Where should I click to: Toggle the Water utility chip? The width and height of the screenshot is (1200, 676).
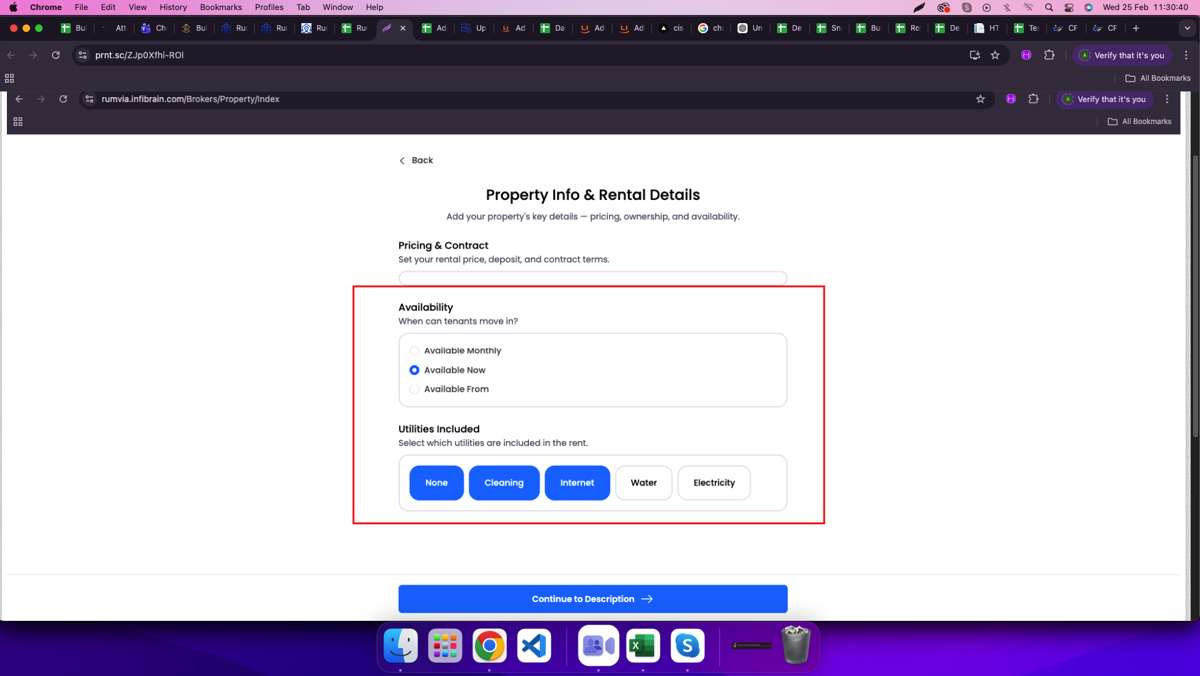pos(643,483)
